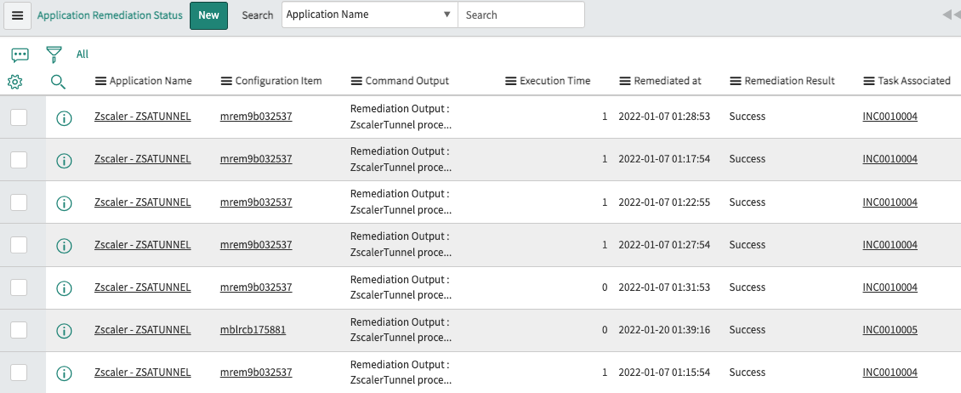Go to first page arrows icon
Image resolution: width=961 pixels, height=393 pixels.
coord(952,15)
